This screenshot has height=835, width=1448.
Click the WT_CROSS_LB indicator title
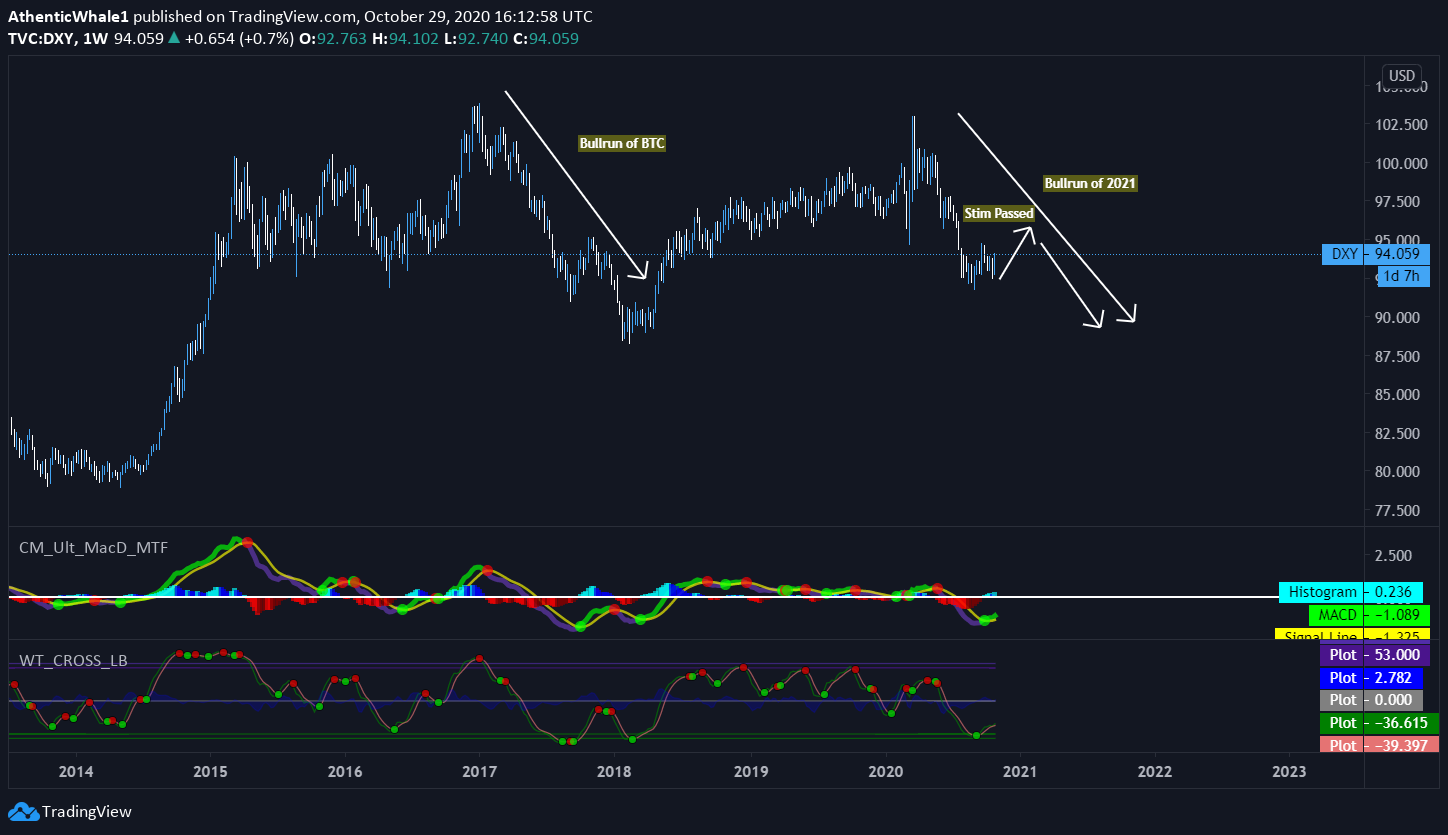[x=74, y=661]
